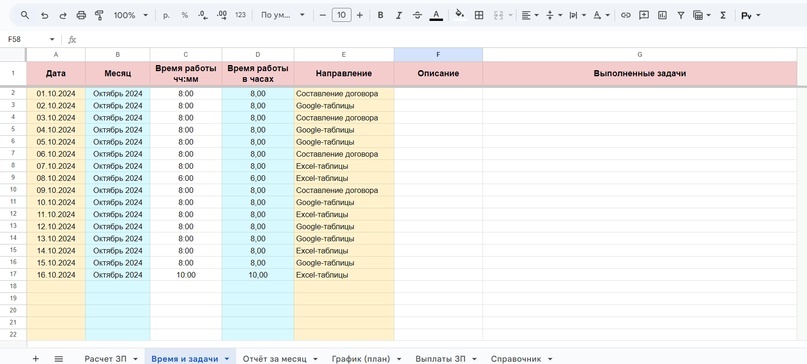Viewport: 807px width, 364px height.
Task: Insert a chart
Action: pyautogui.click(x=662, y=15)
